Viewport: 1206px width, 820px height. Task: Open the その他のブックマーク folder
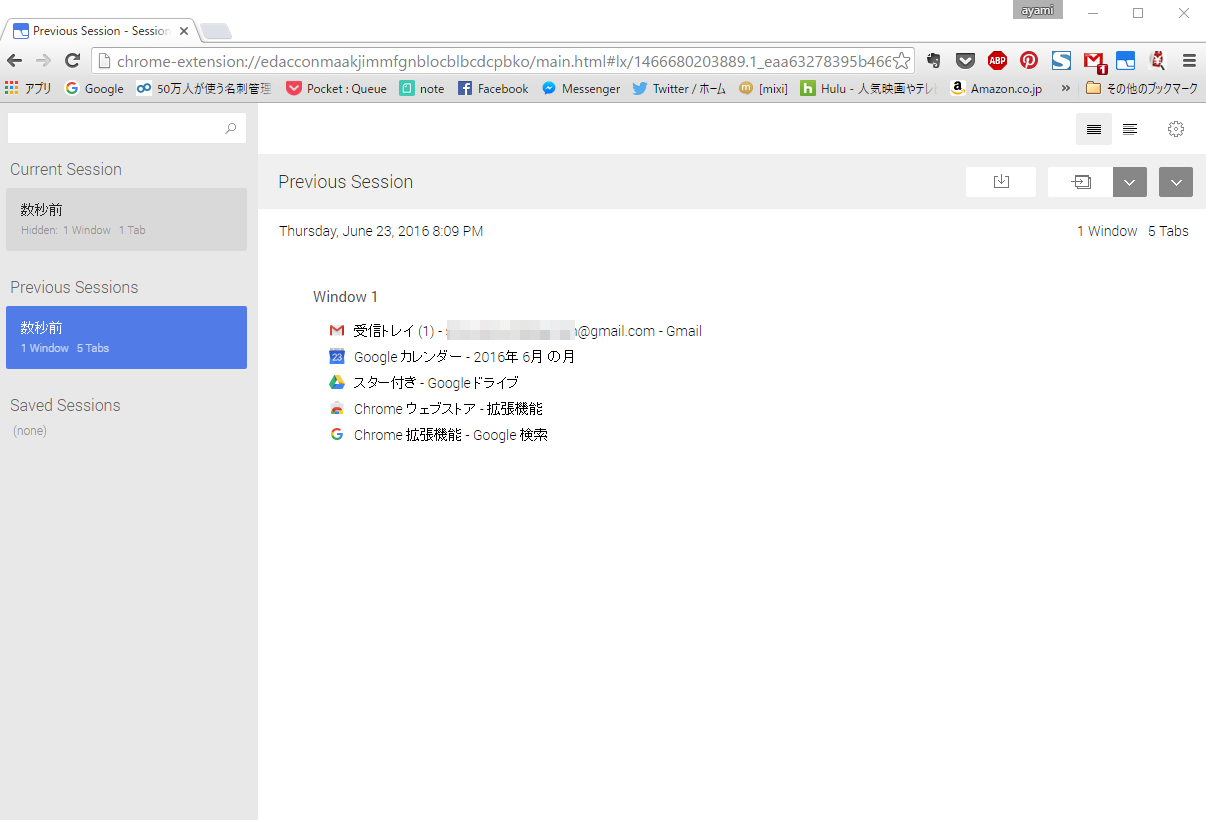(x=1141, y=88)
